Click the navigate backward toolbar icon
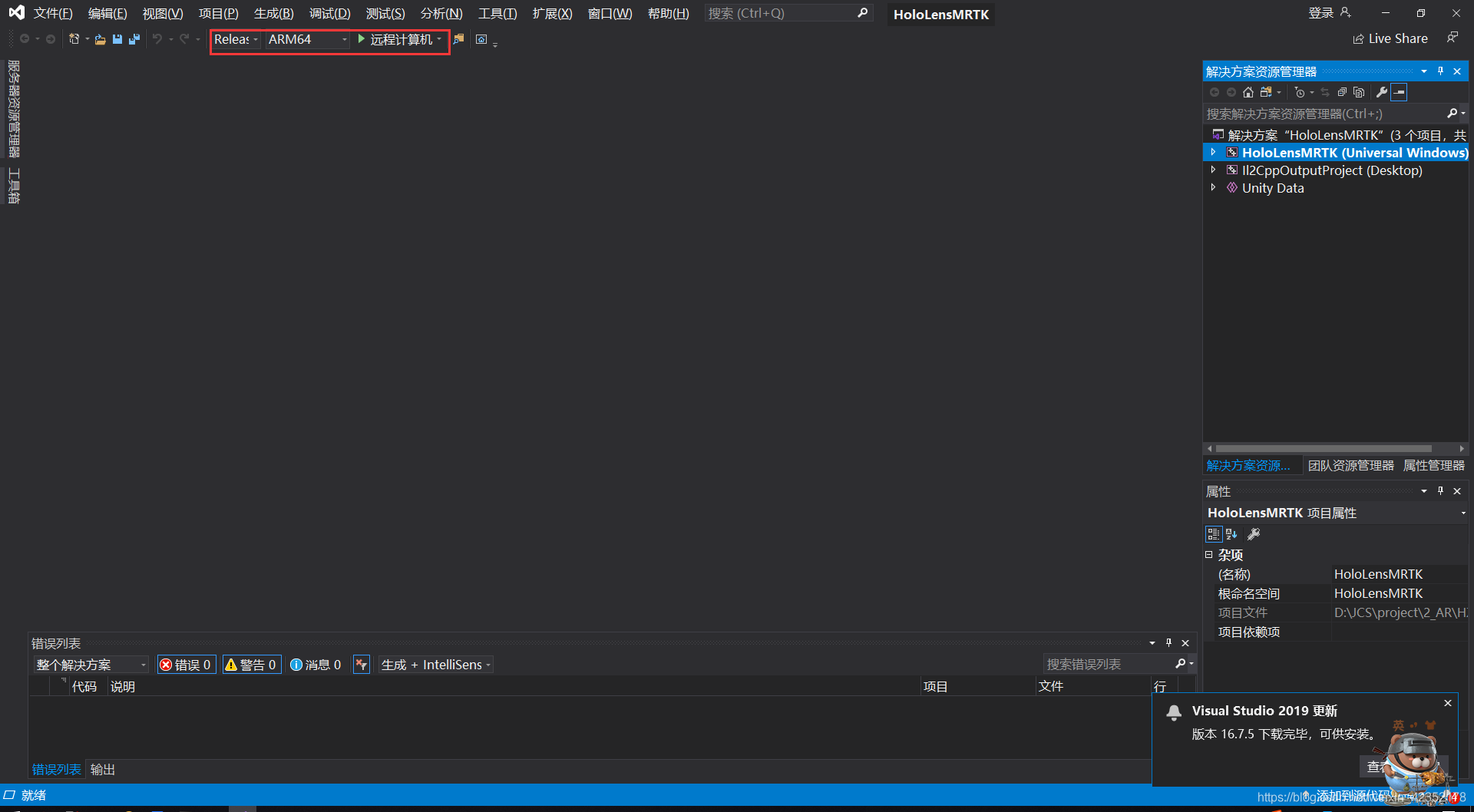 (x=25, y=39)
